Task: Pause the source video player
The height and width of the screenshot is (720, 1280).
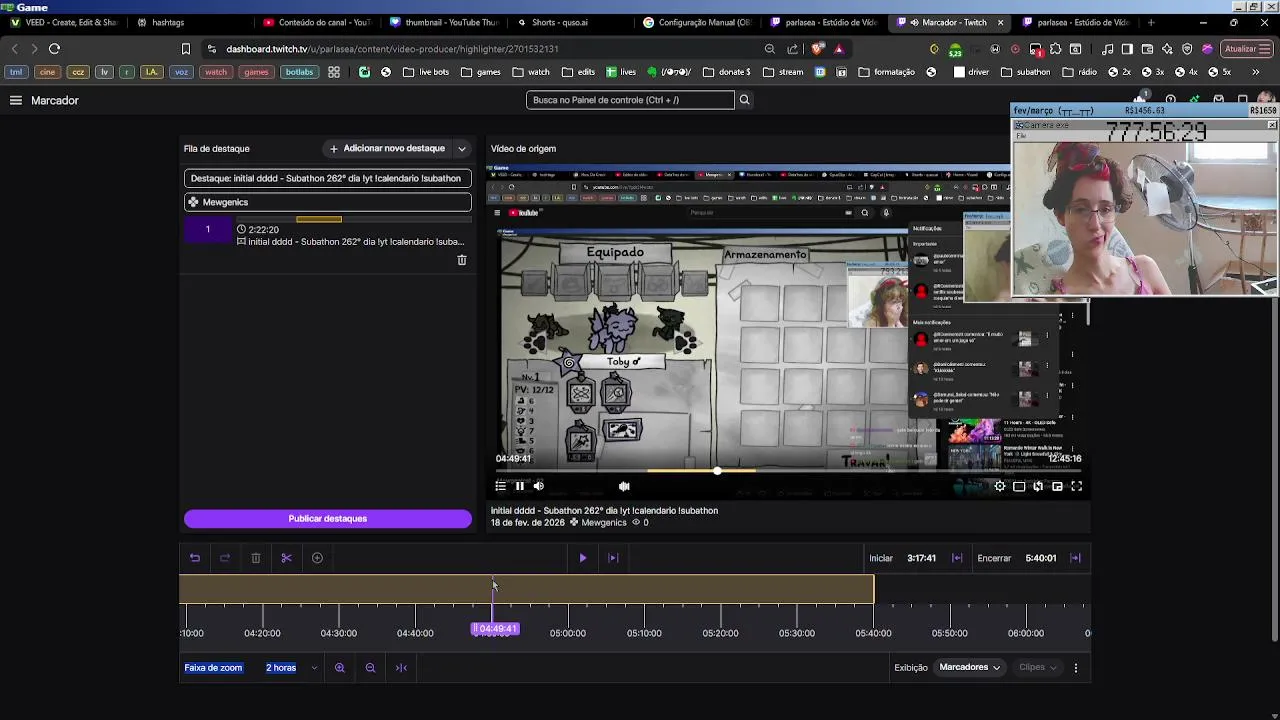Action: click(519, 486)
